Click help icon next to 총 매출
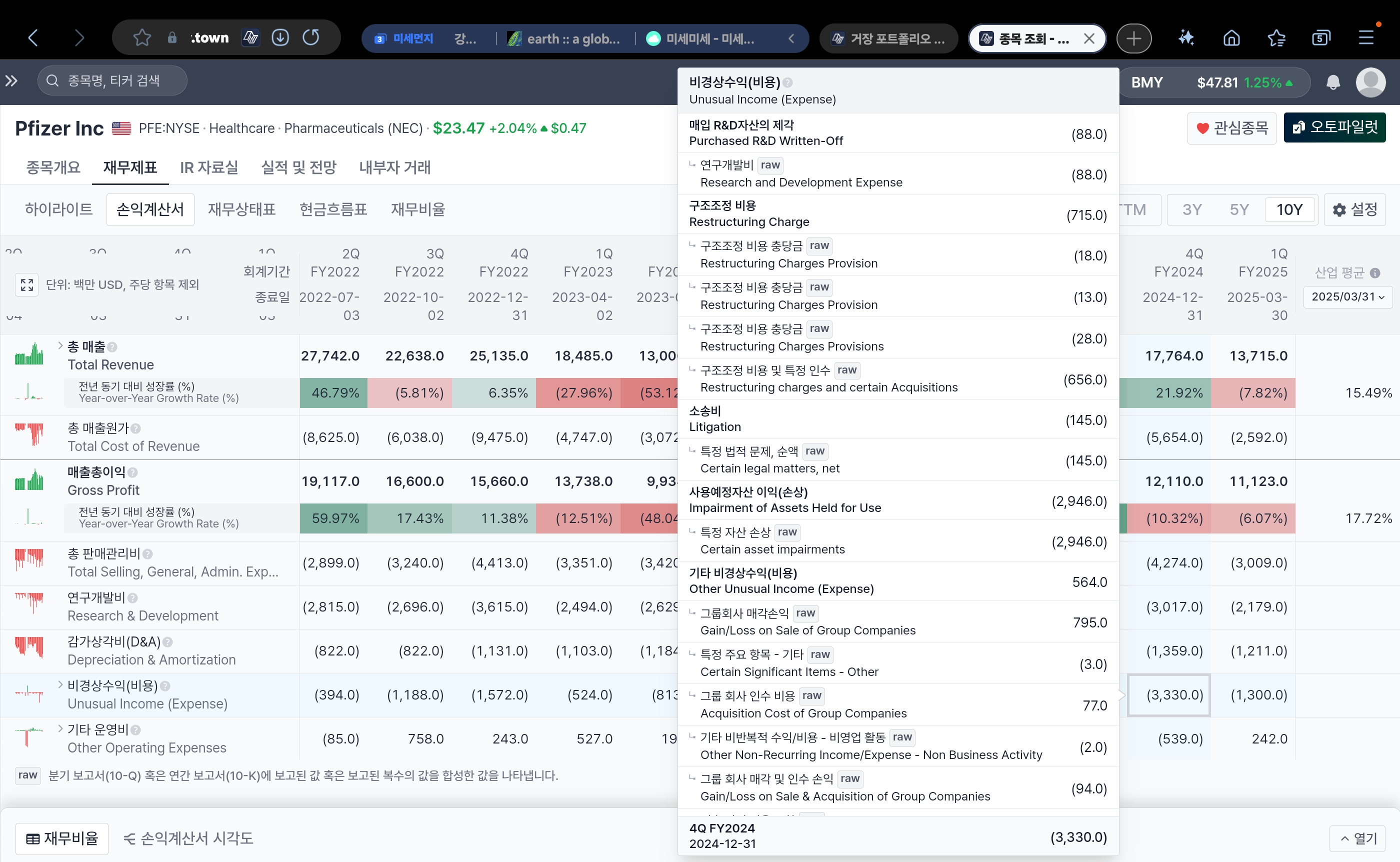Image resolution: width=1400 pixels, height=862 pixels. (x=112, y=346)
